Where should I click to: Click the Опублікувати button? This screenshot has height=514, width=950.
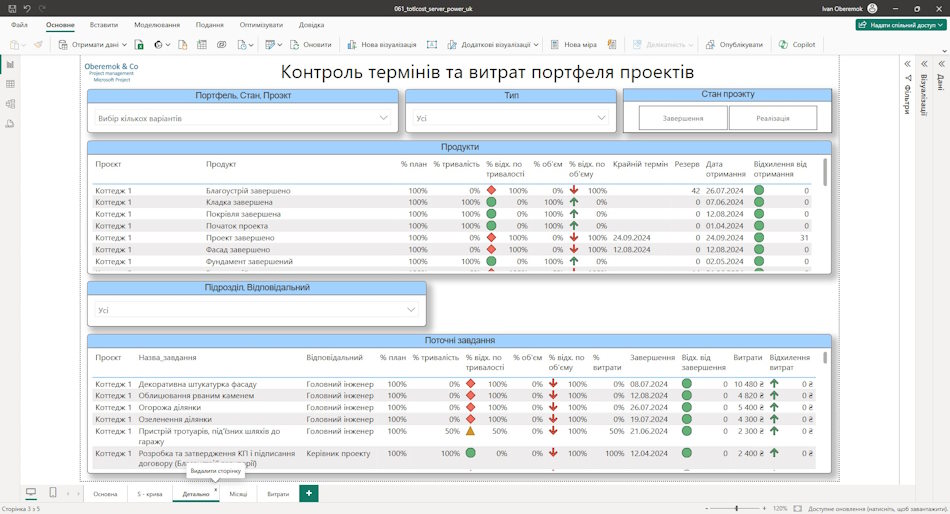(x=734, y=44)
